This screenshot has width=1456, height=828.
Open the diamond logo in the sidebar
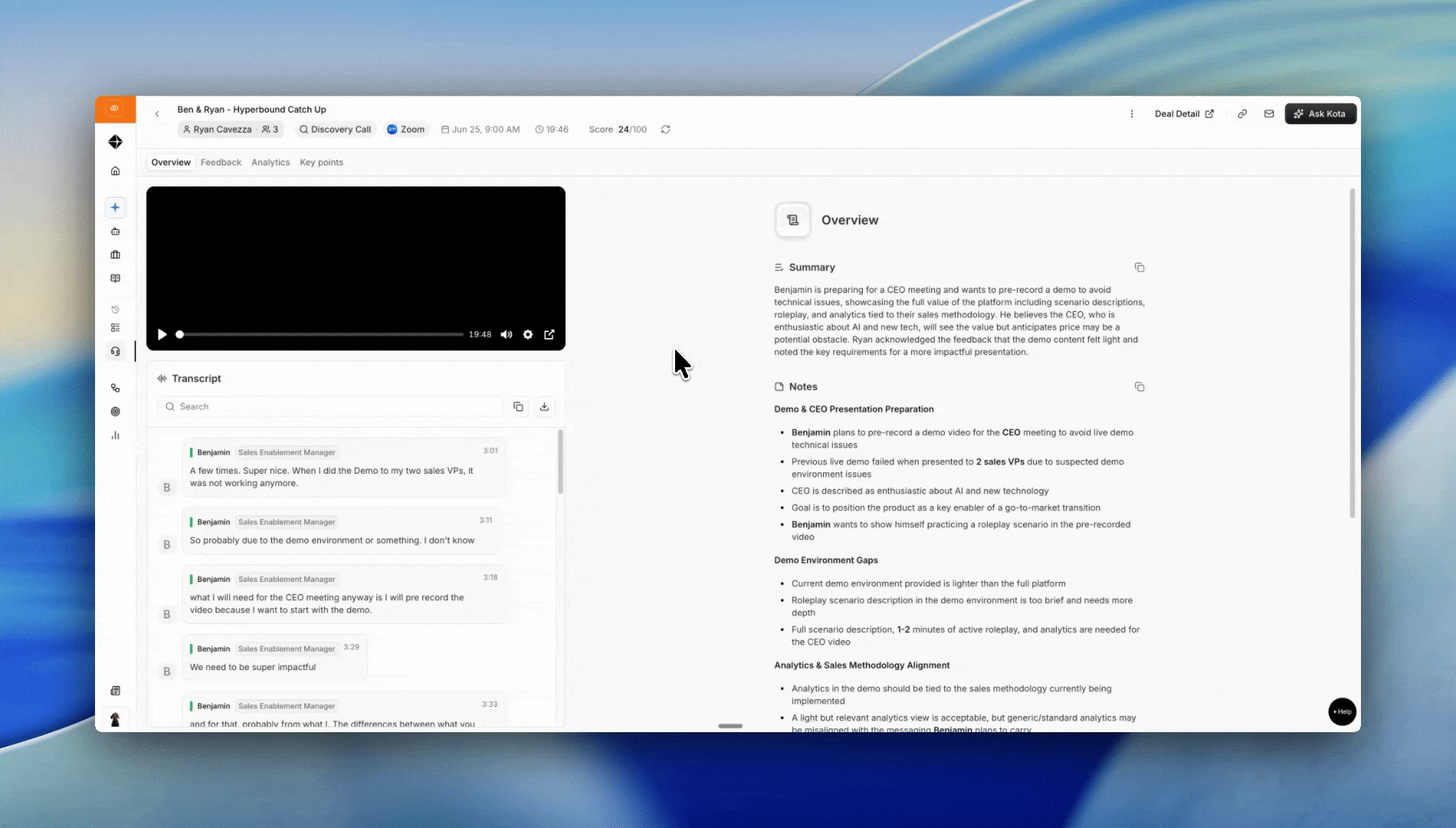point(115,142)
